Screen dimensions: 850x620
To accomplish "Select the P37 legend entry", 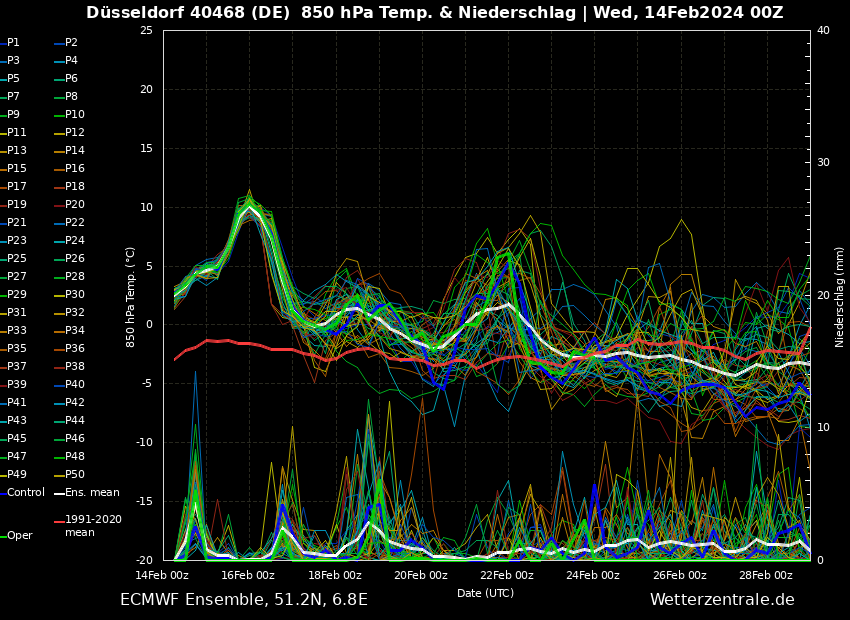I will tap(17, 367).
